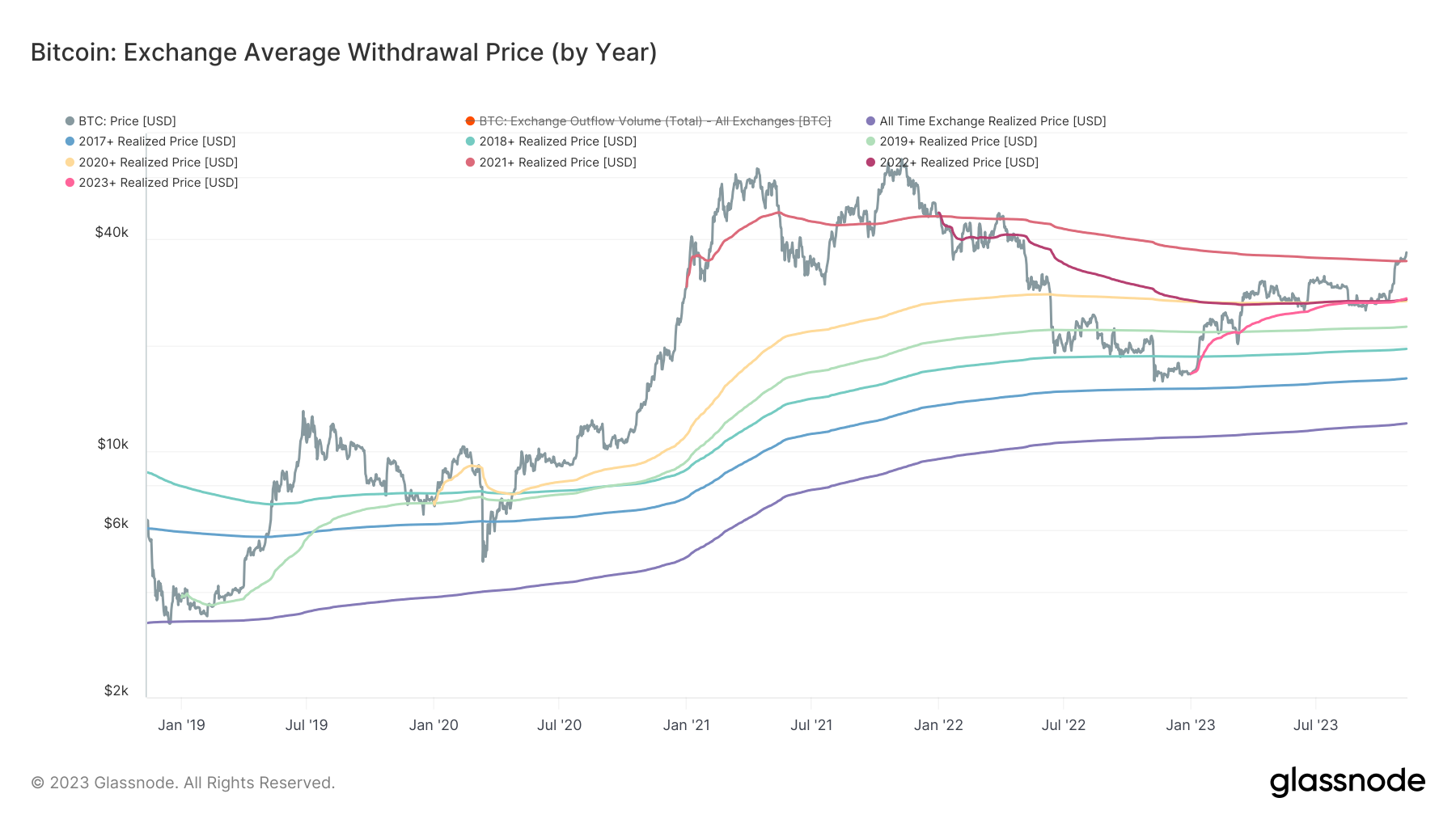
Task: Click the chart title text
Action: [x=344, y=53]
